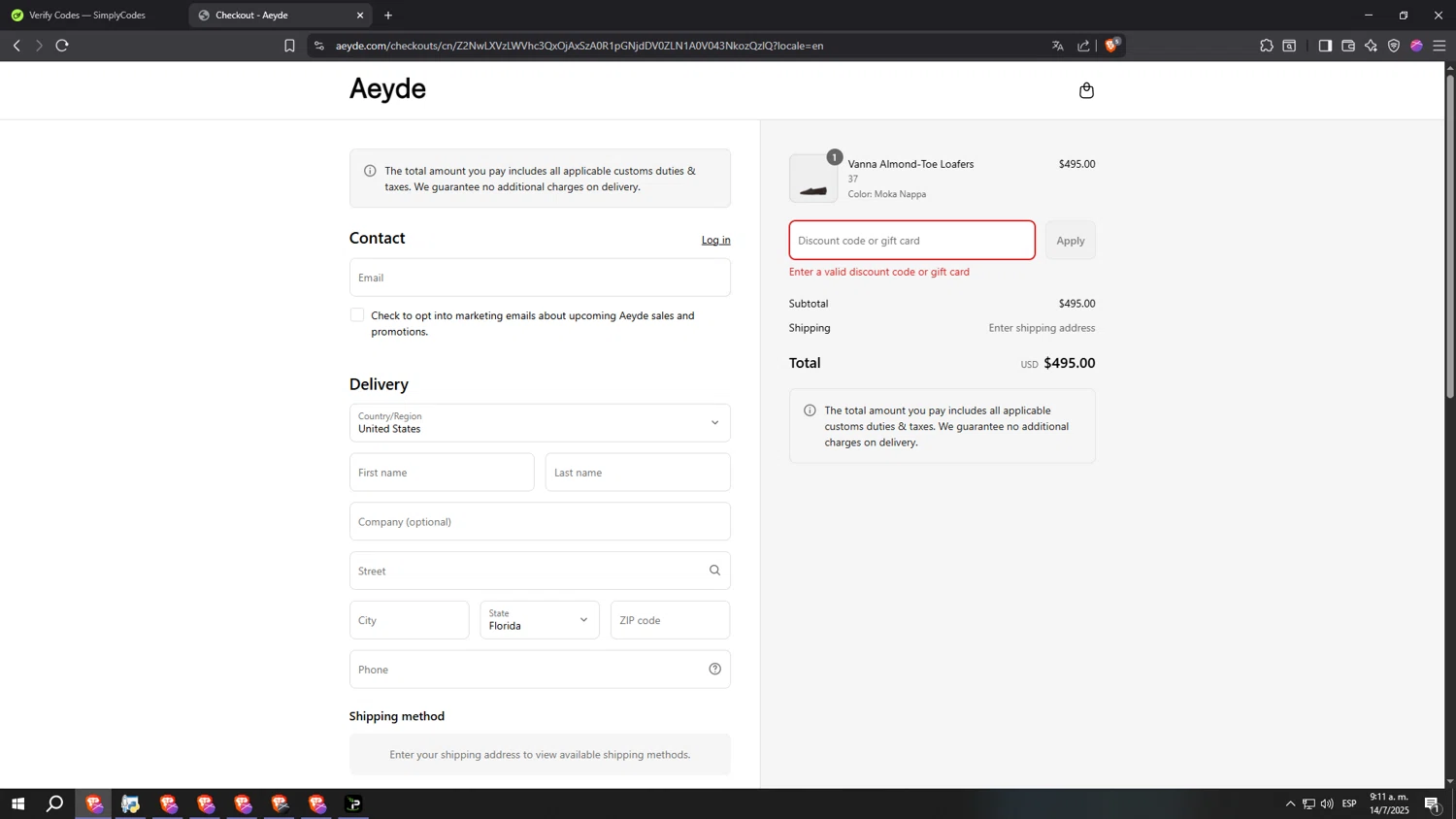The height and width of the screenshot is (819, 1456).
Task: Open the share page icon
Action: point(1083,46)
